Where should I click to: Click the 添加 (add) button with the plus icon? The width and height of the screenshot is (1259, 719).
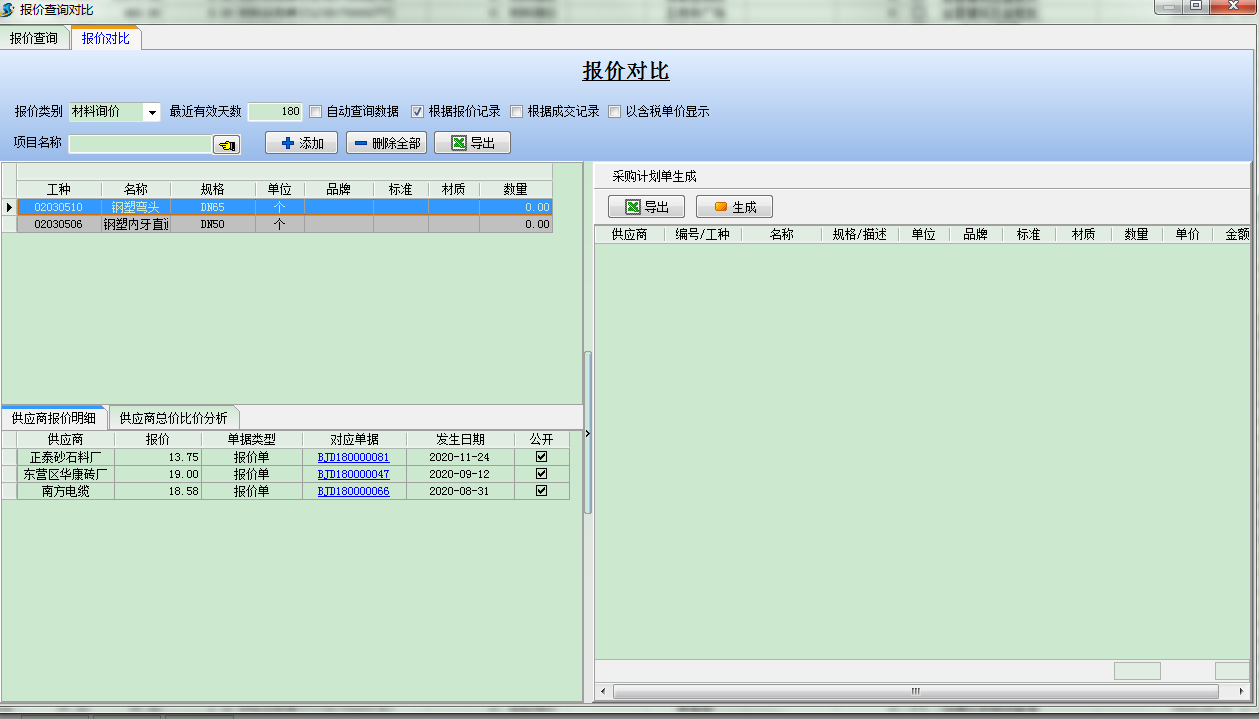pyautogui.click(x=301, y=143)
